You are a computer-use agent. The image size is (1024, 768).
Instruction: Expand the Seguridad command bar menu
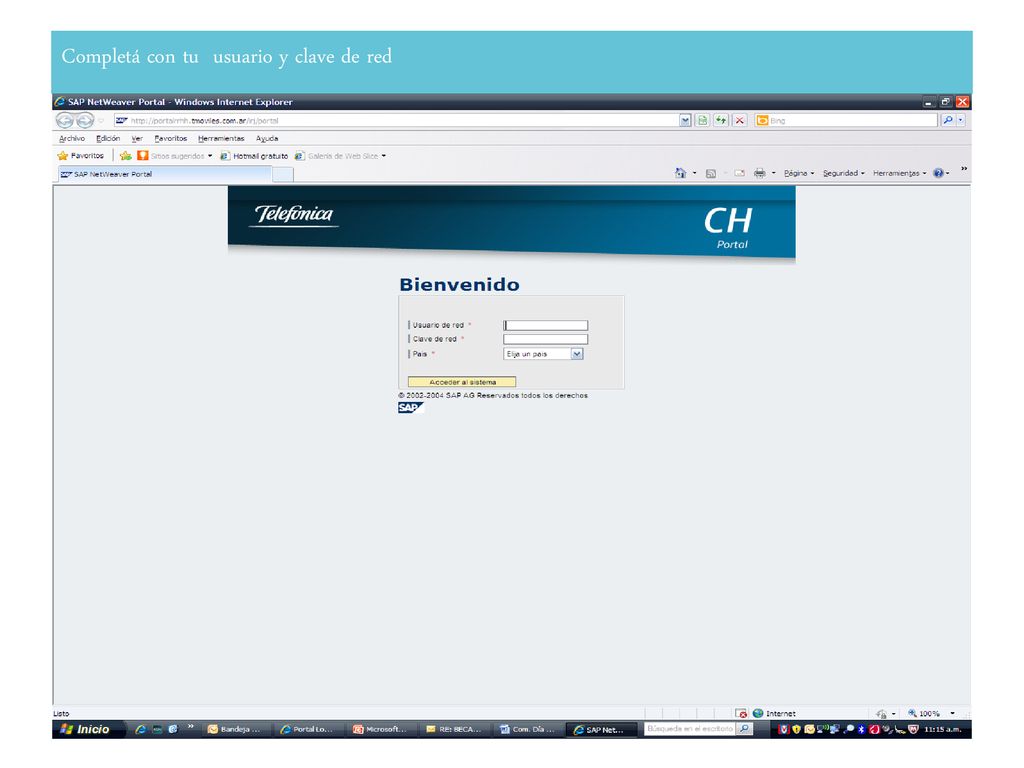pyautogui.click(x=843, y=173)
